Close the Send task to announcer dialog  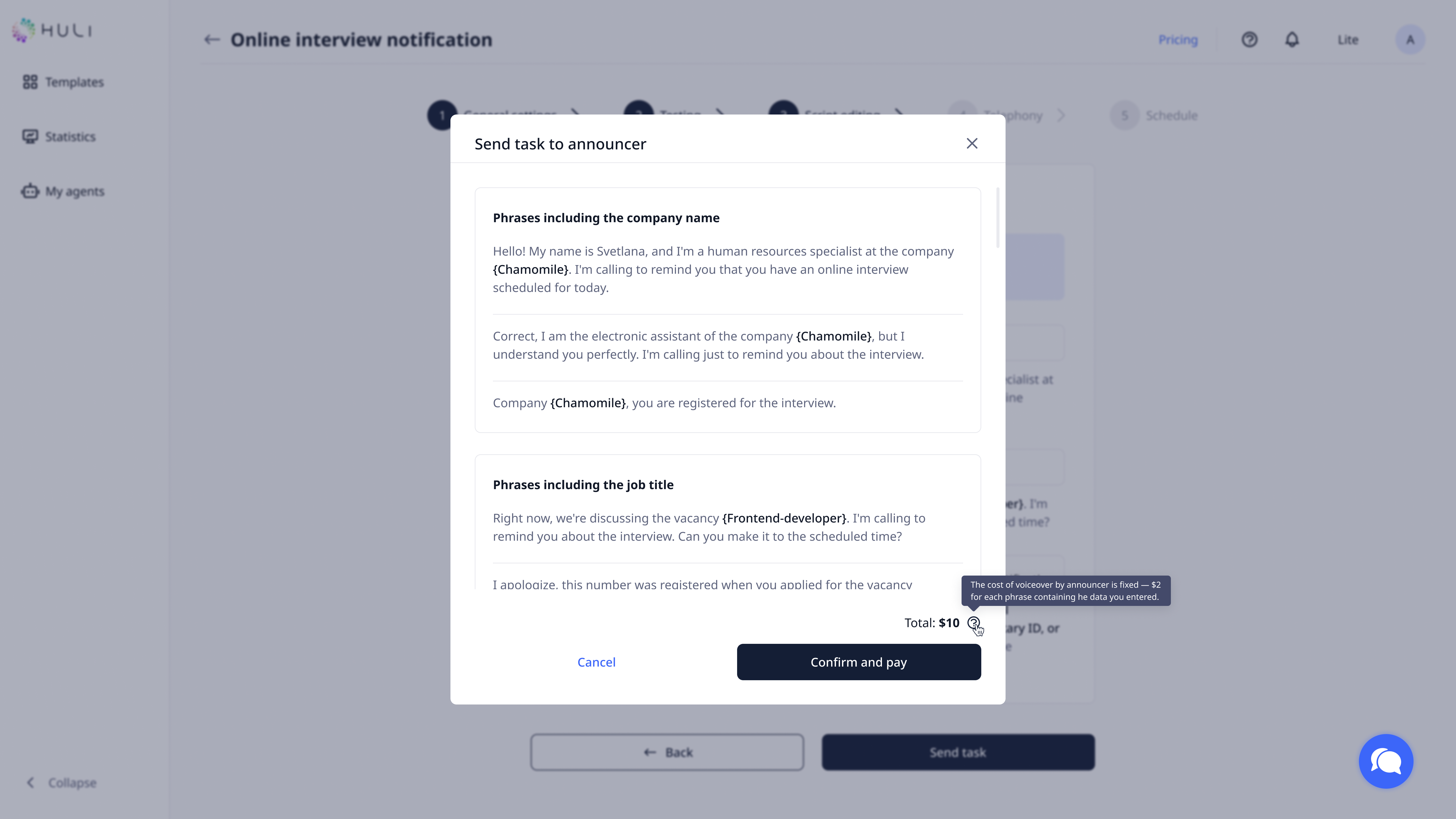[972, 144]
